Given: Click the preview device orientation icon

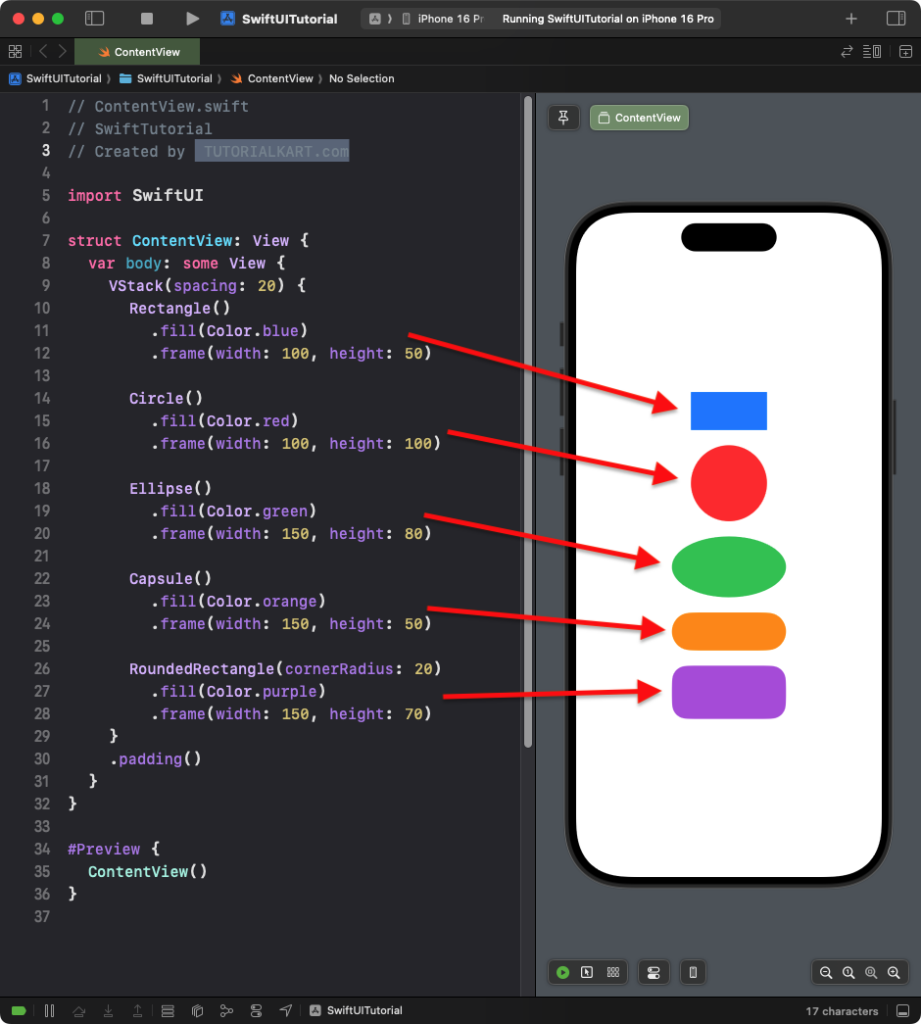Looking at the screenshot, I should pos(693,972).
